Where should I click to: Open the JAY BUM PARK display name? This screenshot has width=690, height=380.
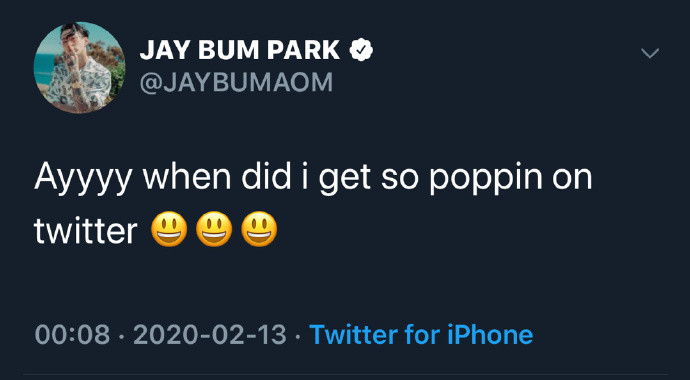pos(240,50)
